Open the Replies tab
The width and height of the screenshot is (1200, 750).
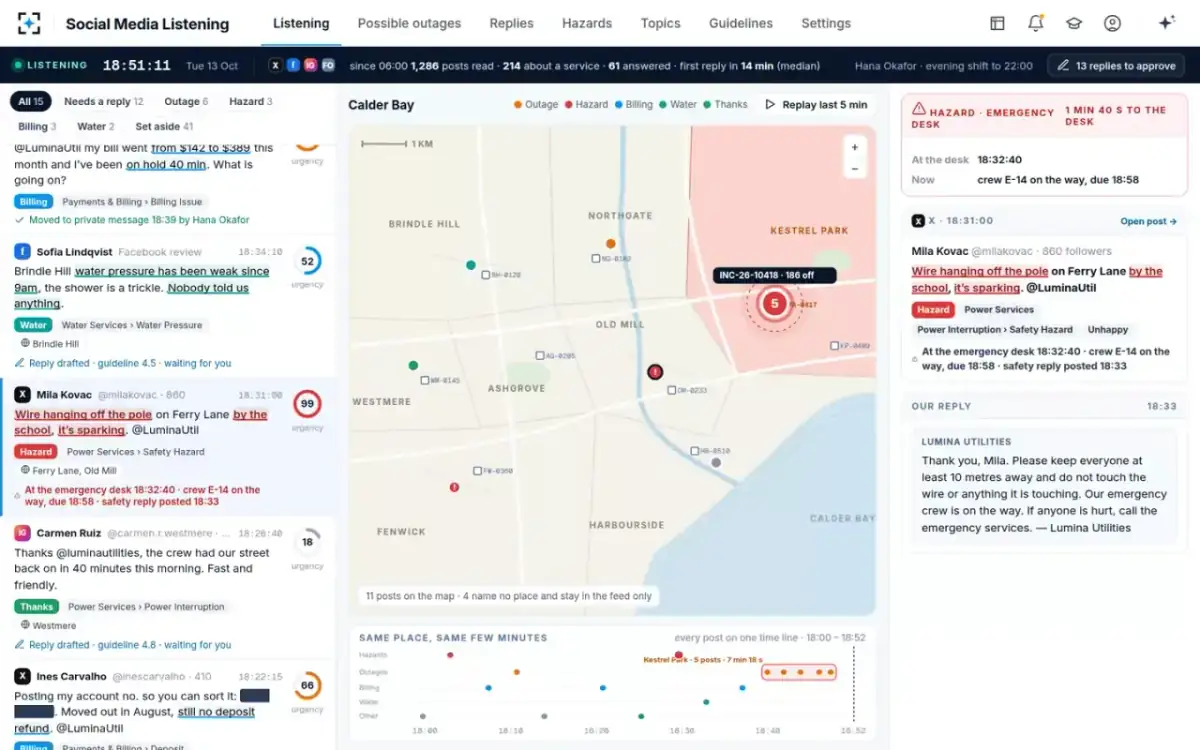pyautogui.click(x=511, y=23)
